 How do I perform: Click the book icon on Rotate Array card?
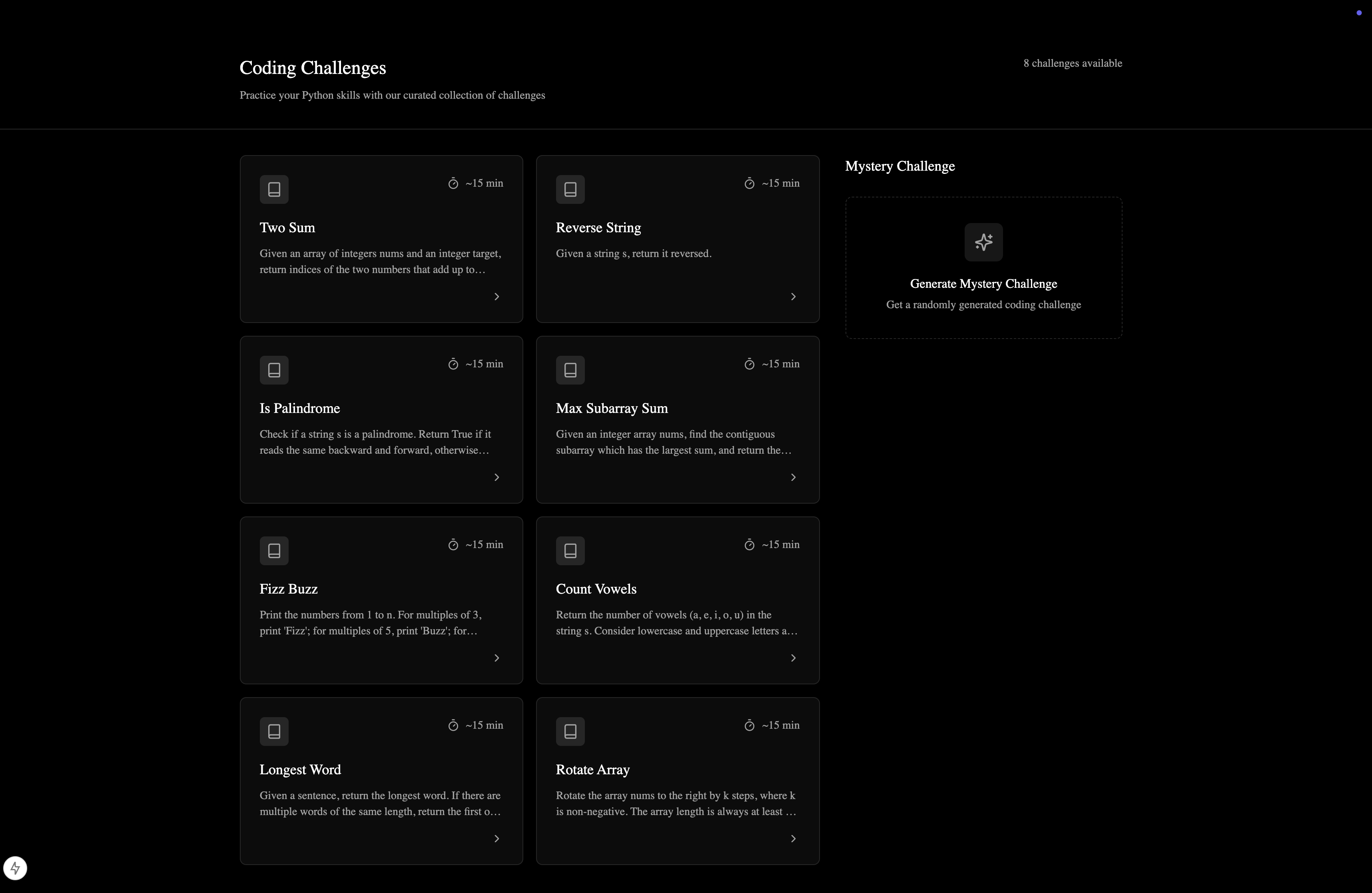(570, 731)
